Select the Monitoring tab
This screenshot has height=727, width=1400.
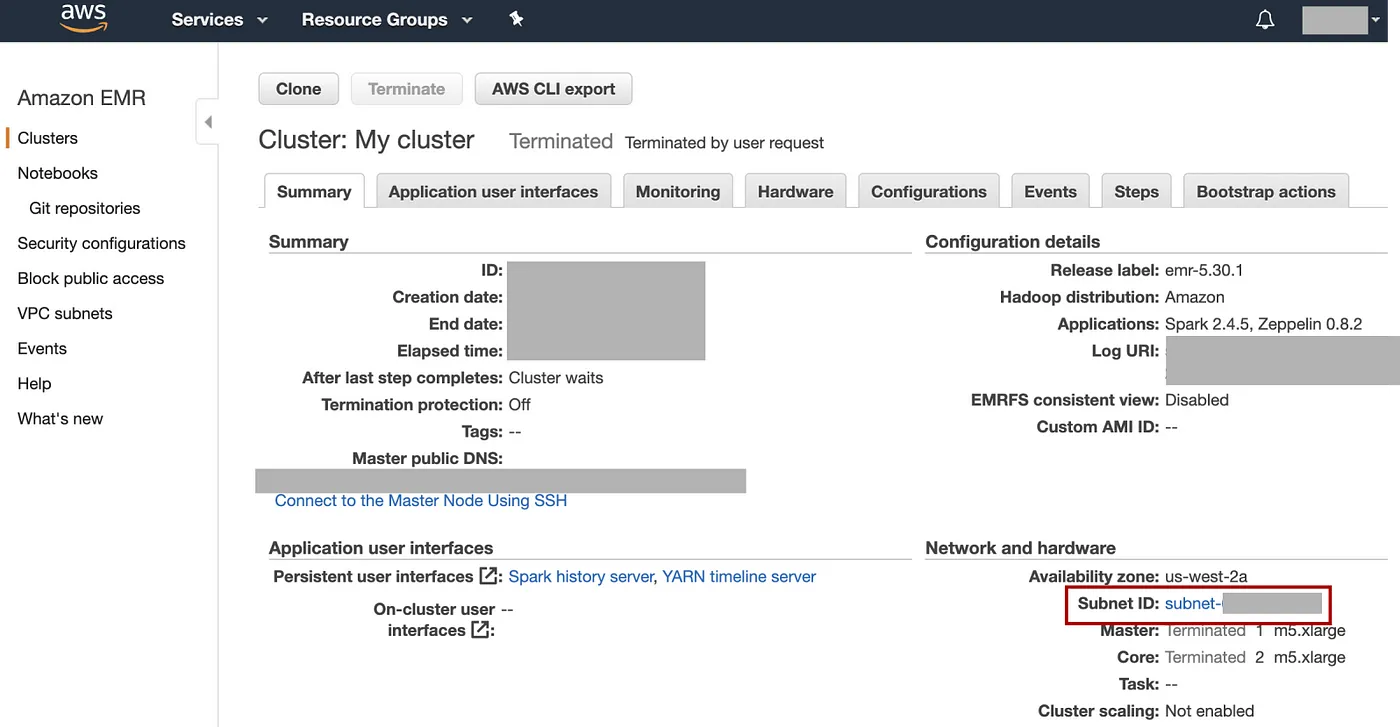pos(677,192)
